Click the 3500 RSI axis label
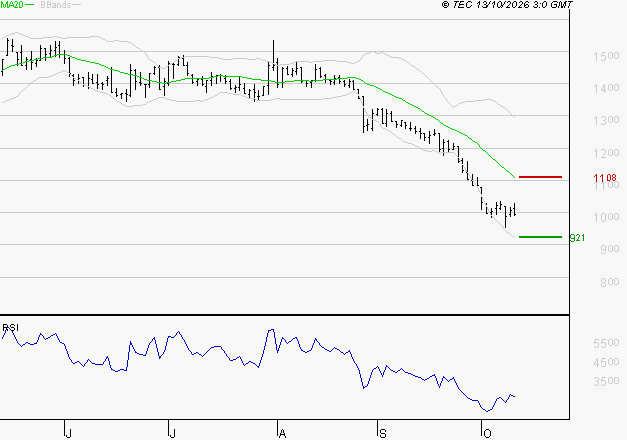The image size is (627, 440). [606, 381]
